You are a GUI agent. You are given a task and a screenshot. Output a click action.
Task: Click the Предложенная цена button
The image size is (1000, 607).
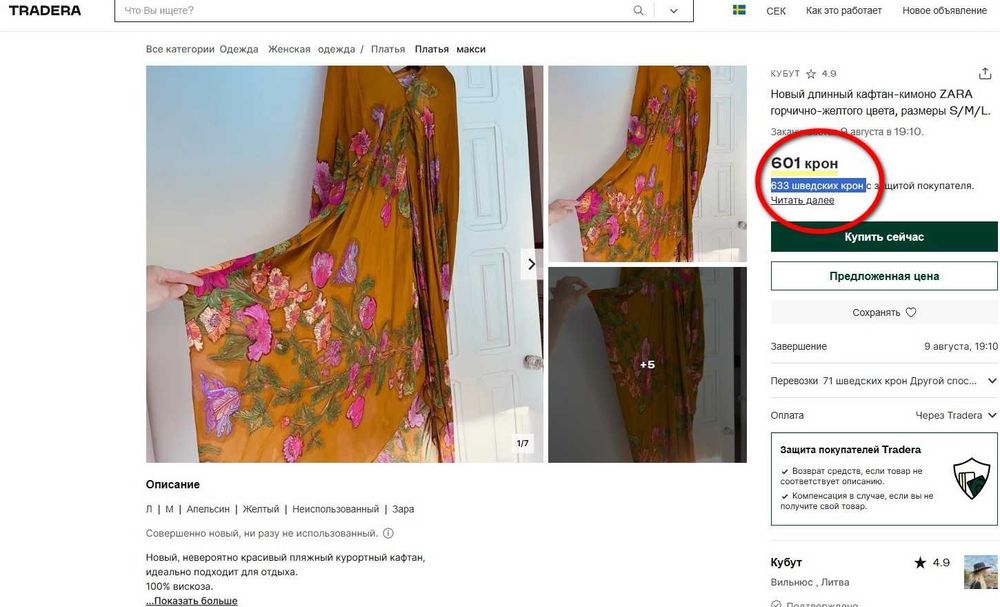tap(884, 276)
